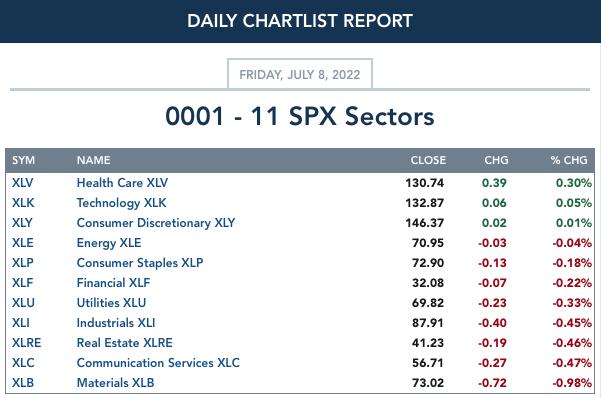Click the XLF ticker symbol
Screen dimensions: 601x398
(22, 283)
